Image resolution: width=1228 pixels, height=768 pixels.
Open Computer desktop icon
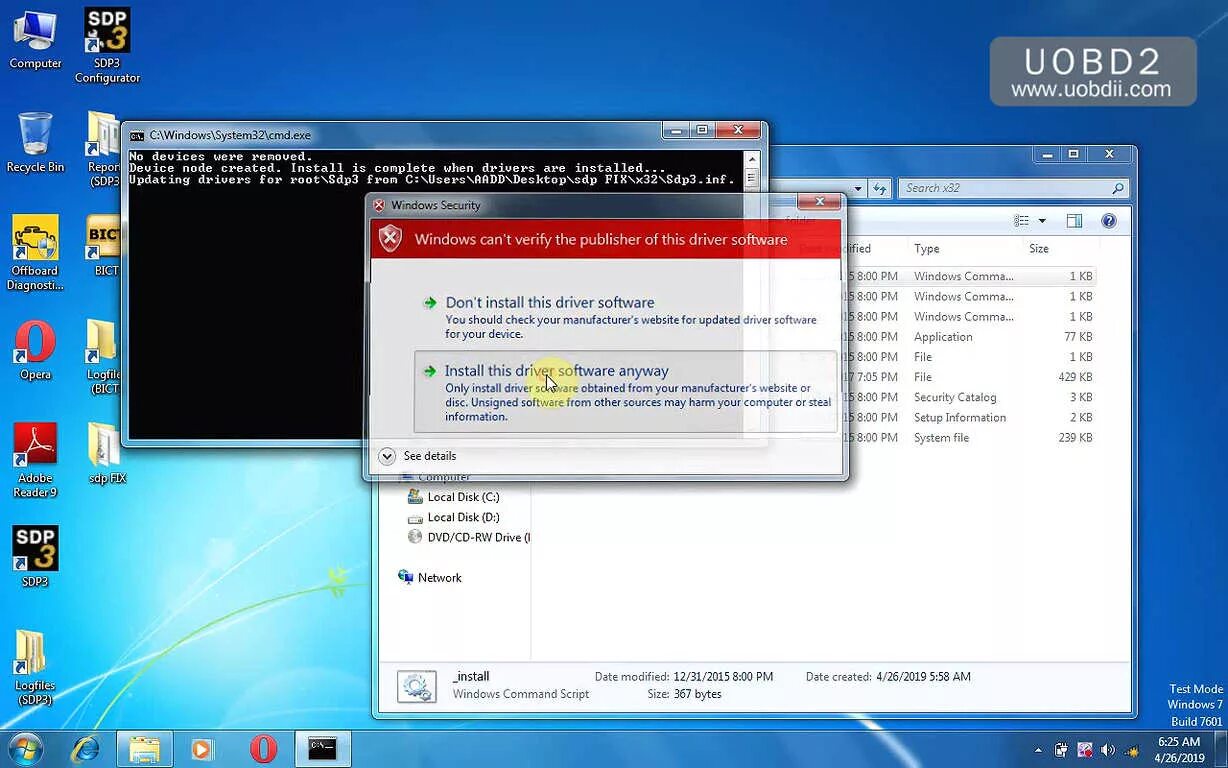click(x=35, y=40)
